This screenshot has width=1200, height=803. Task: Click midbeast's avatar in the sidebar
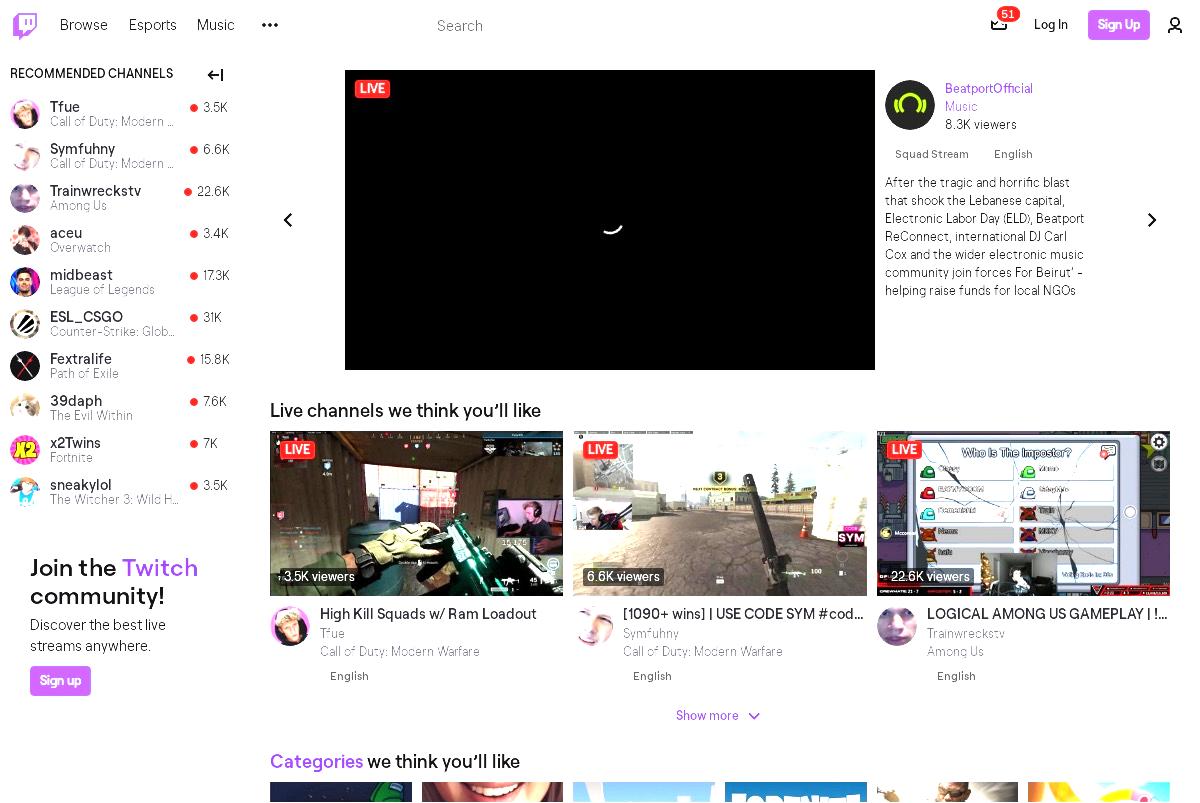(25, 282)
